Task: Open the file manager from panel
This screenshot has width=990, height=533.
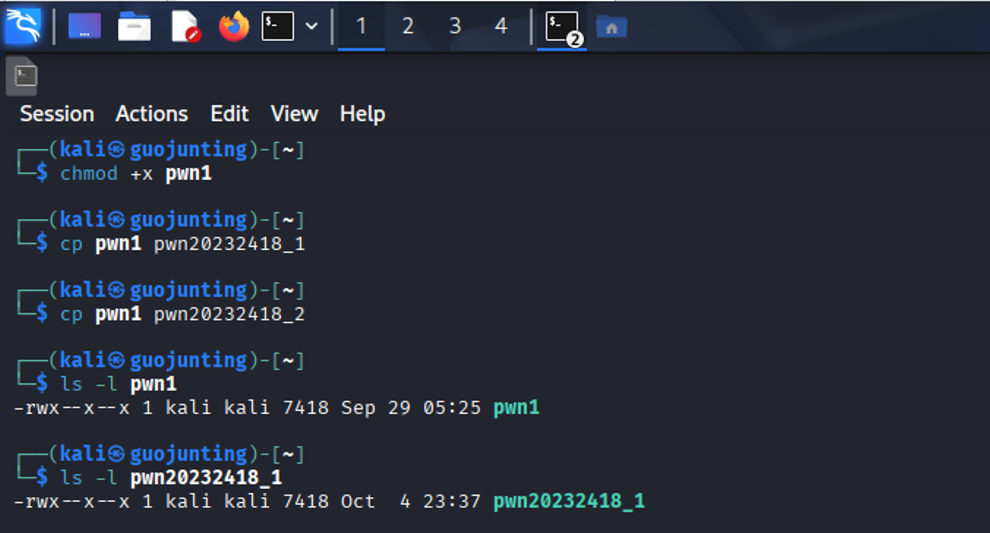Action: [x=134, y=27]
